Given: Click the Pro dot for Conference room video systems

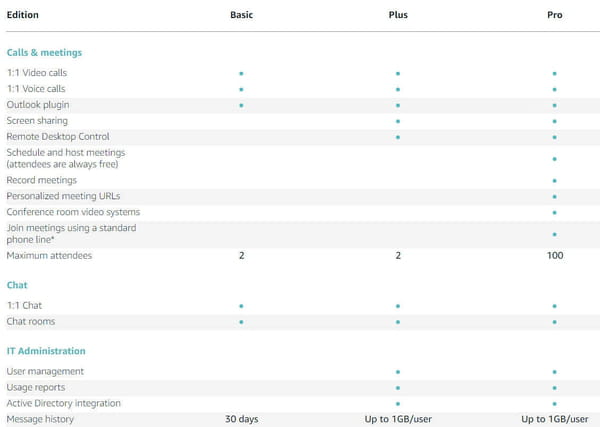Looking at the screenshot, I should 554,212.
